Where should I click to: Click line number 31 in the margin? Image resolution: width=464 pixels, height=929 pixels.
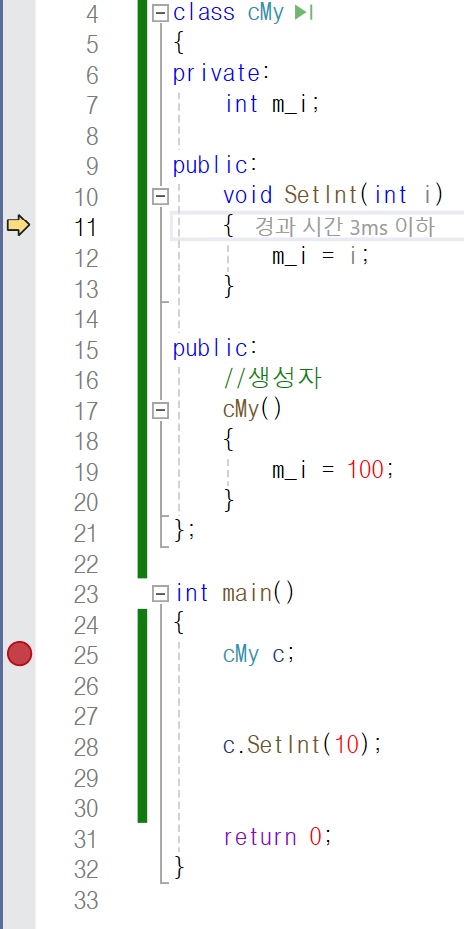[86, 839]
